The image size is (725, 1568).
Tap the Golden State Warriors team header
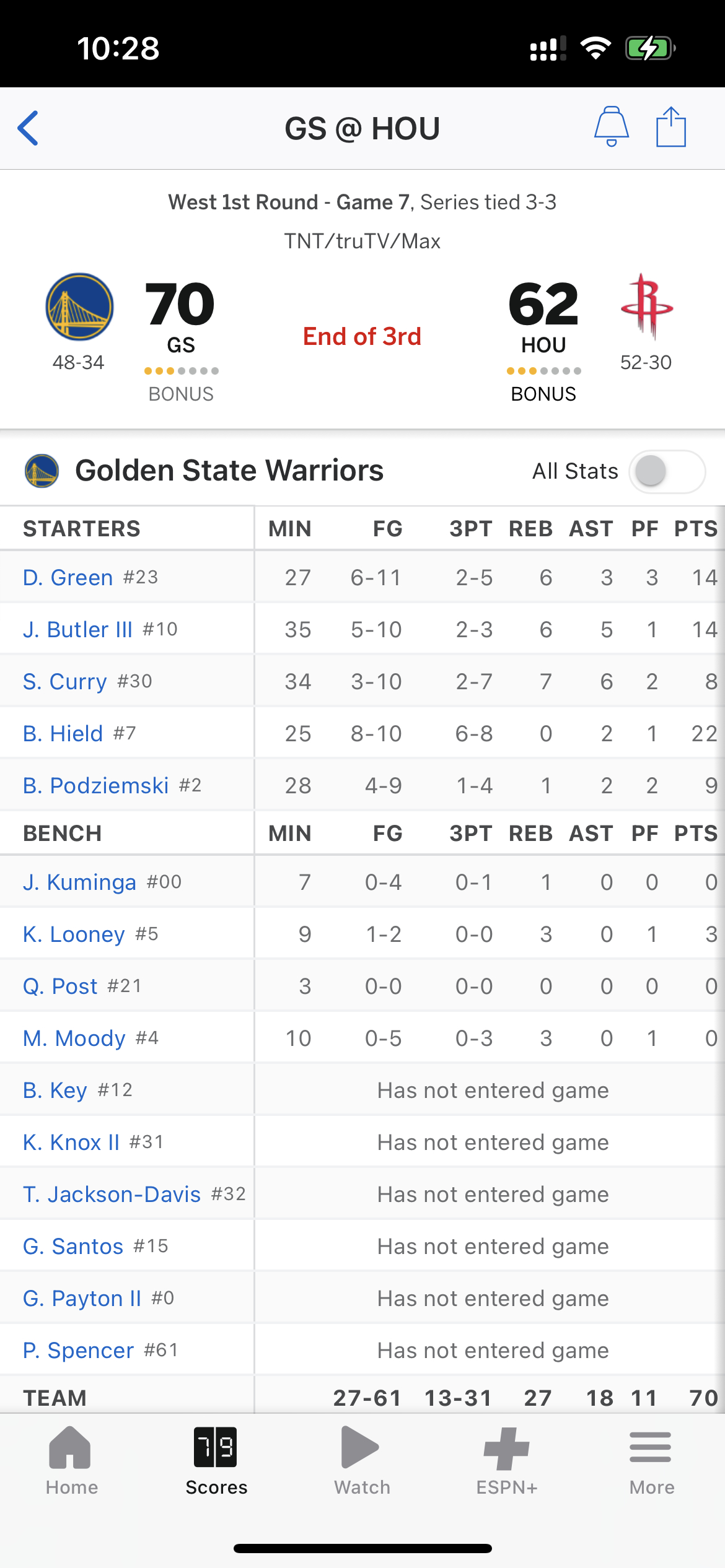[x=229, y=471]
